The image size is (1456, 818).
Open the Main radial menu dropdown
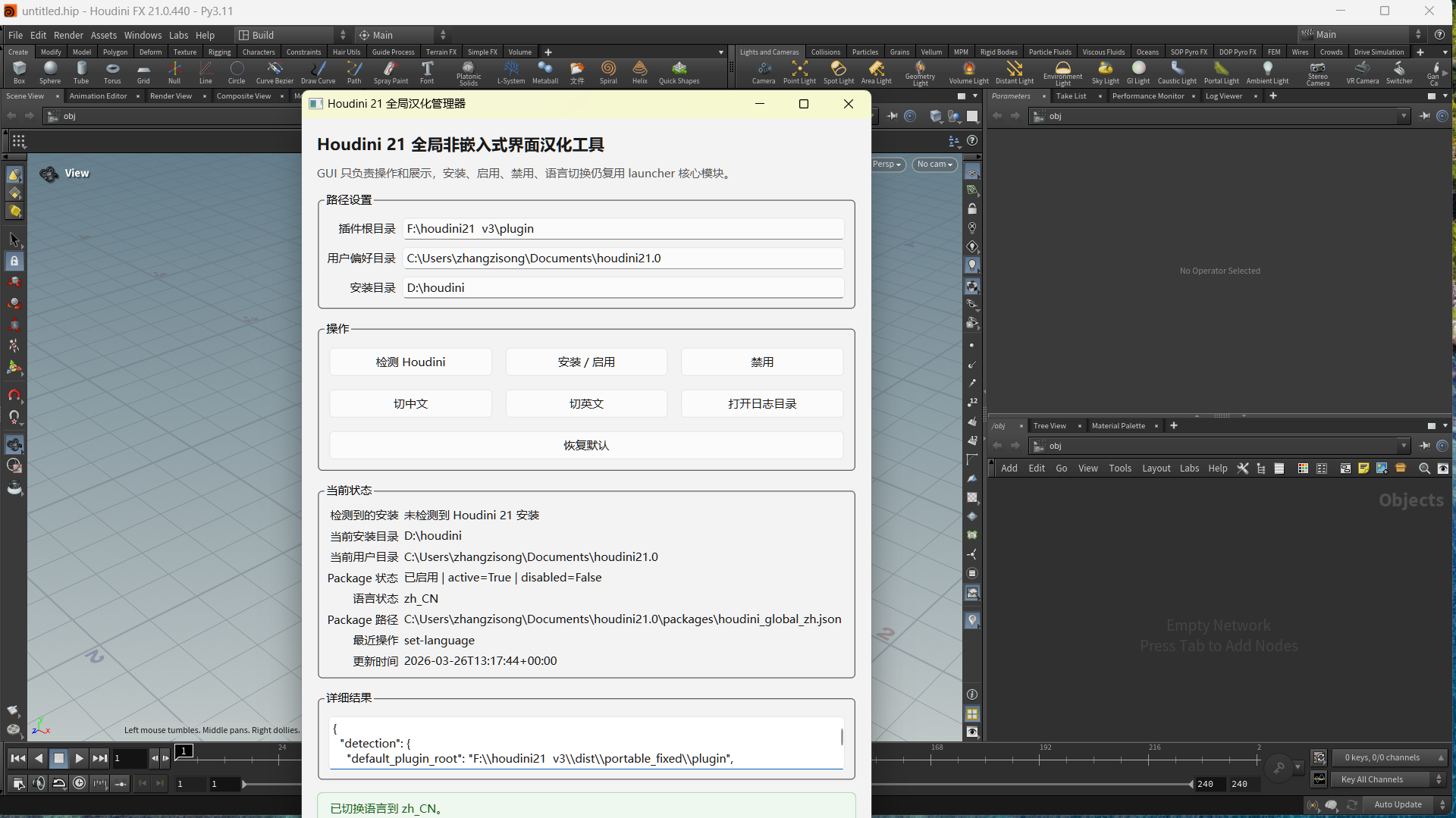tap(403, 35)
